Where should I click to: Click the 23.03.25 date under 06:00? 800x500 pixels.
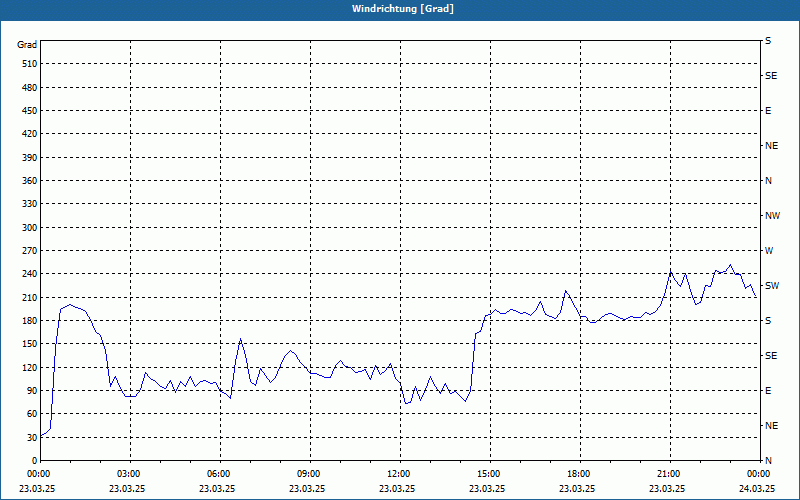pyautogui.click(x=217, y=488)
